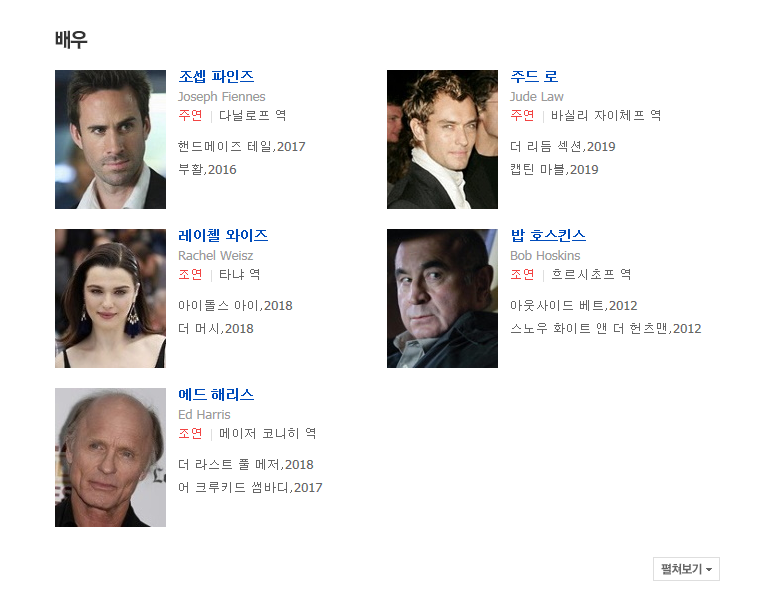Open Rachel Weisz name link
Image resolution: width=775 pixels, height=611 pixels.
pyautogui.click(x=223, y=235)
